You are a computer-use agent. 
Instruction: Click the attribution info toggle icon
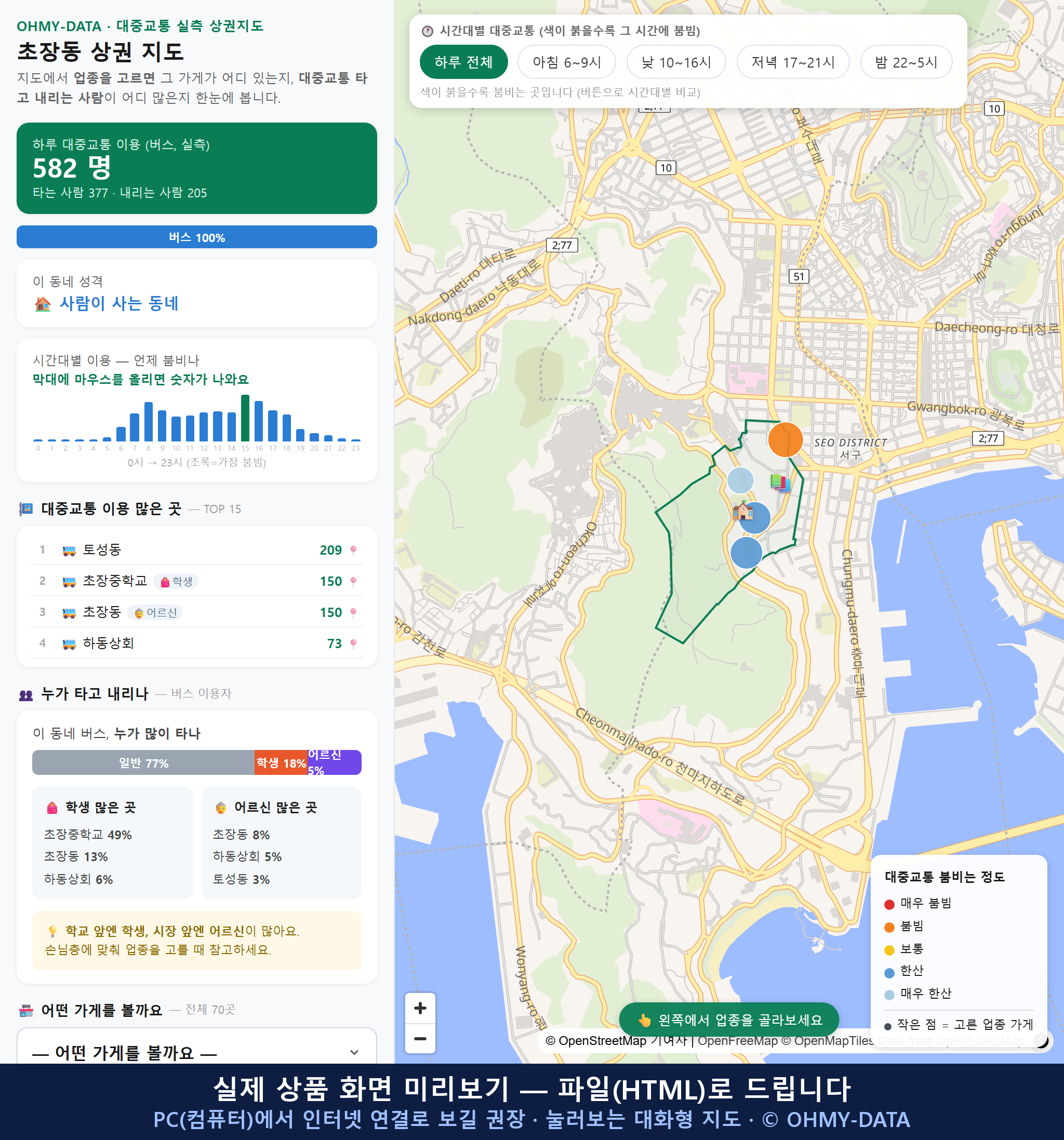click(1041, 1040)
